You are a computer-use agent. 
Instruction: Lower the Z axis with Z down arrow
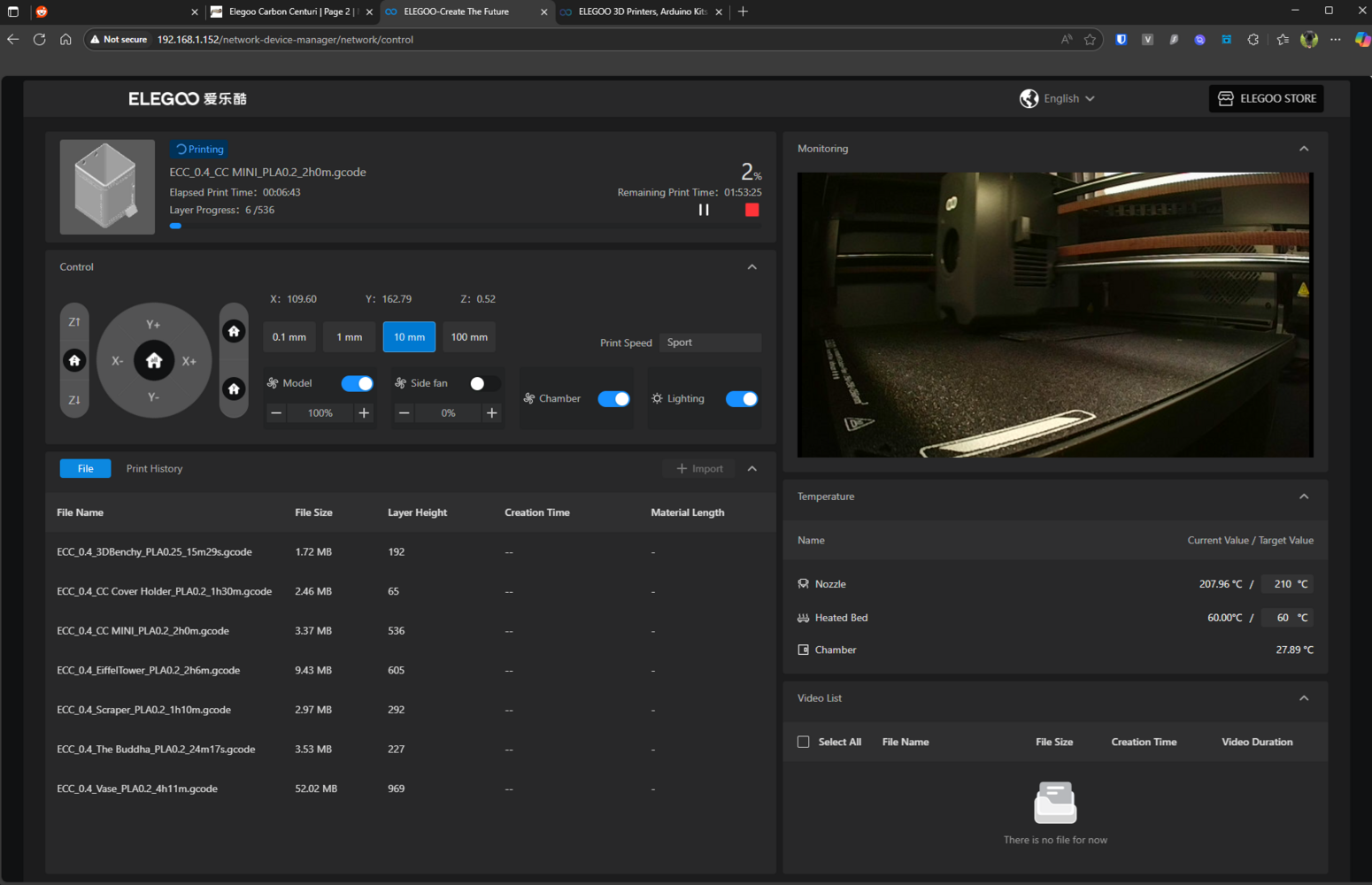click(x=74, y=400)
